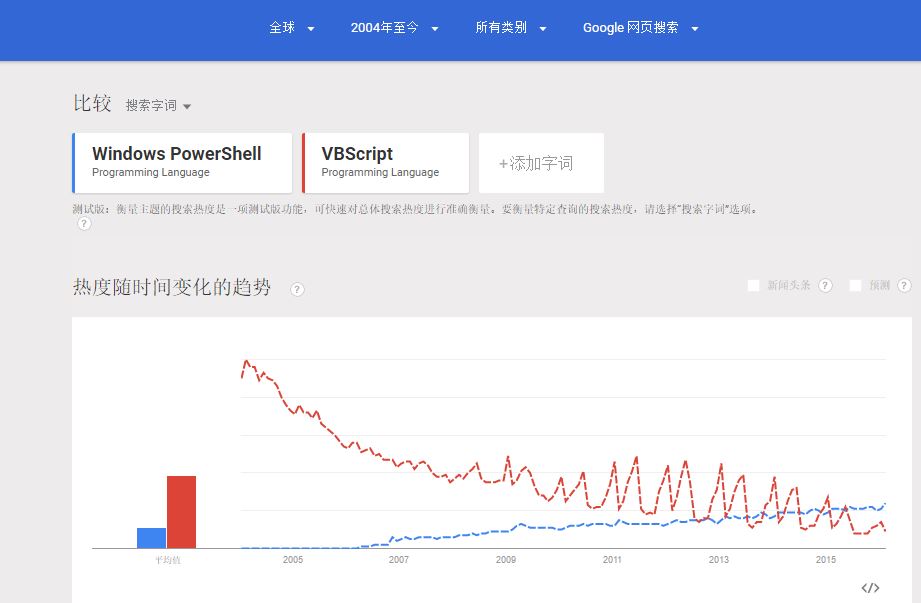Enable the news headlines checkbox

753,285
